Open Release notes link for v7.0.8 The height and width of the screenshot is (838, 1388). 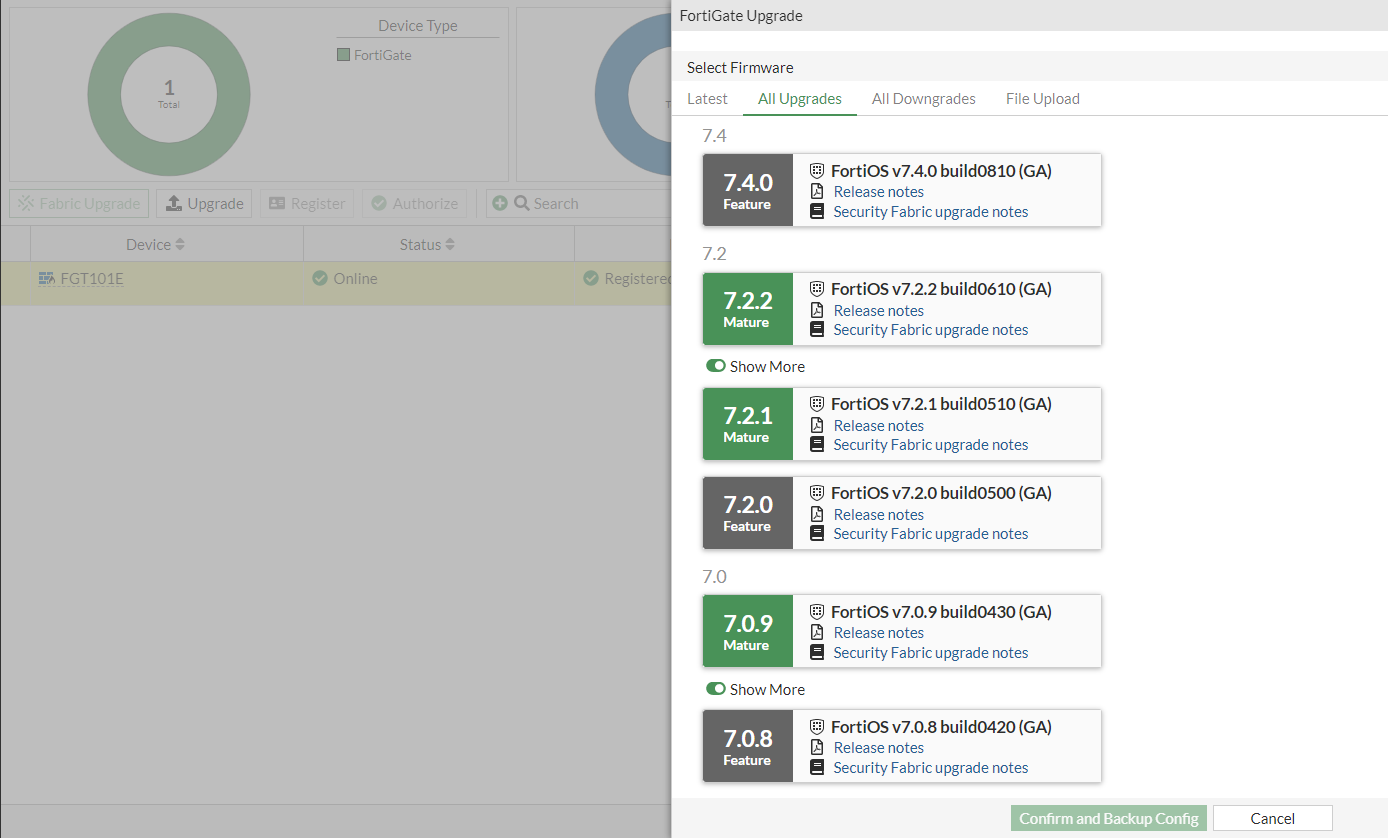tap(879, 748)
